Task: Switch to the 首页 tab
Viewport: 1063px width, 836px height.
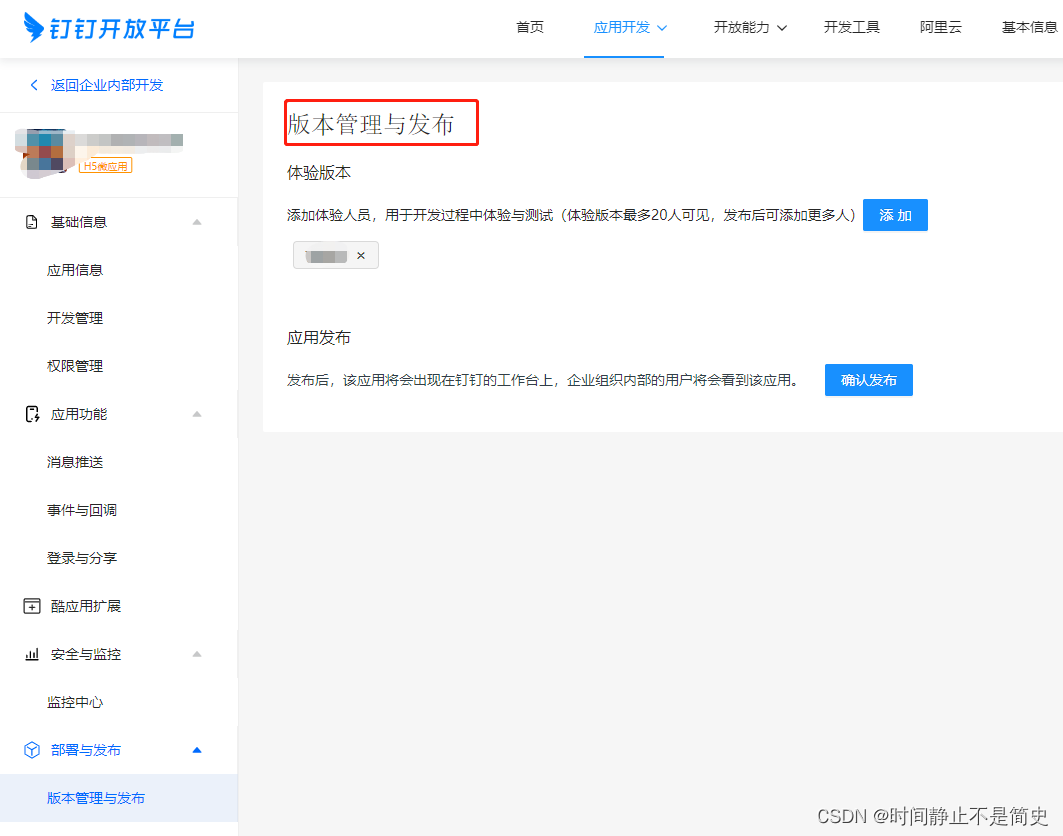Action: coord(529,27)
